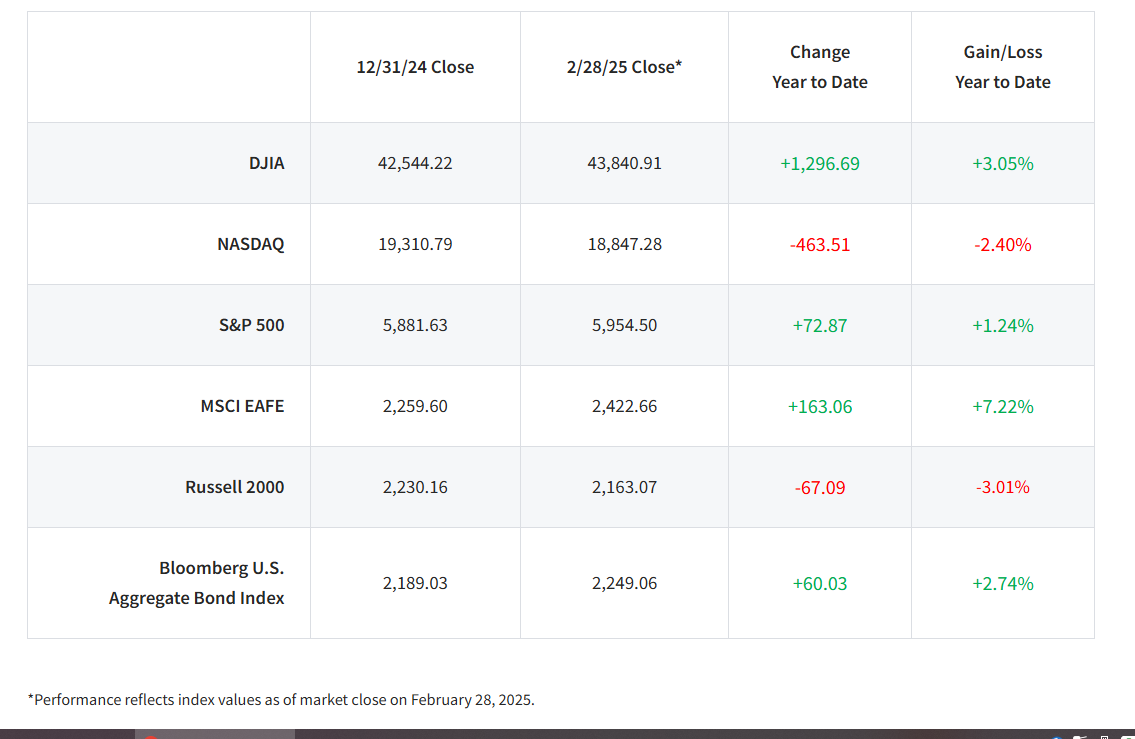The width and height of the screenshot is (1135, 739).
Task: Select the NASDAQ row label
Action: 250,244
